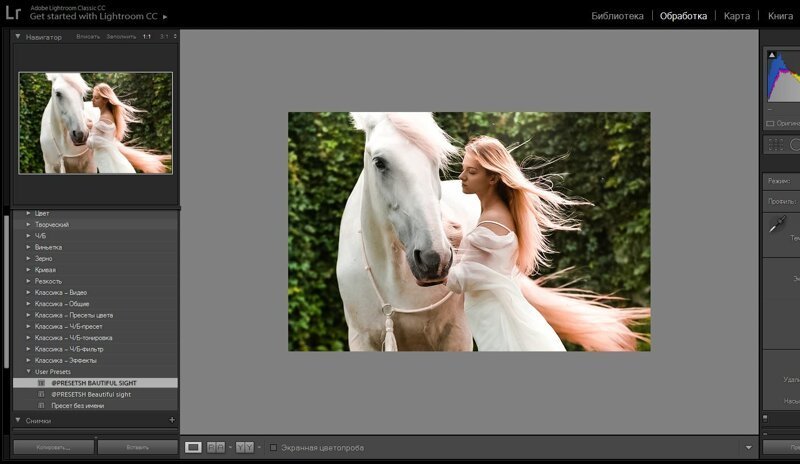Screen dimensions: 800x464
Task: Click the navigator preview thumbnail
Action: point(95,123)
